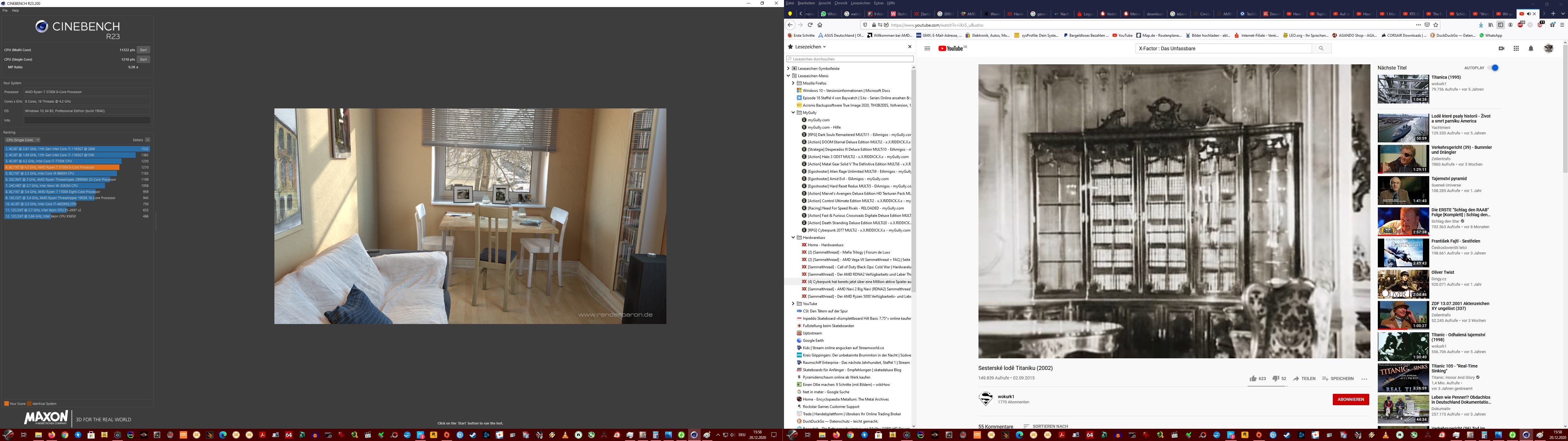Open the YouTube account avatar
Viewport: 1568px width, 441px height.
(x=1549, y=48)
